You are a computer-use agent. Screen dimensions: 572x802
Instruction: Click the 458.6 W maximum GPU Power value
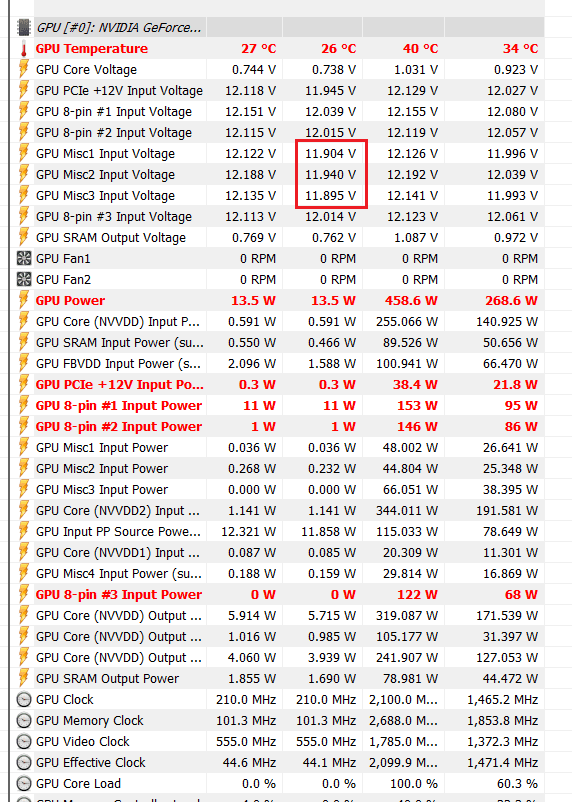[411, 300]
